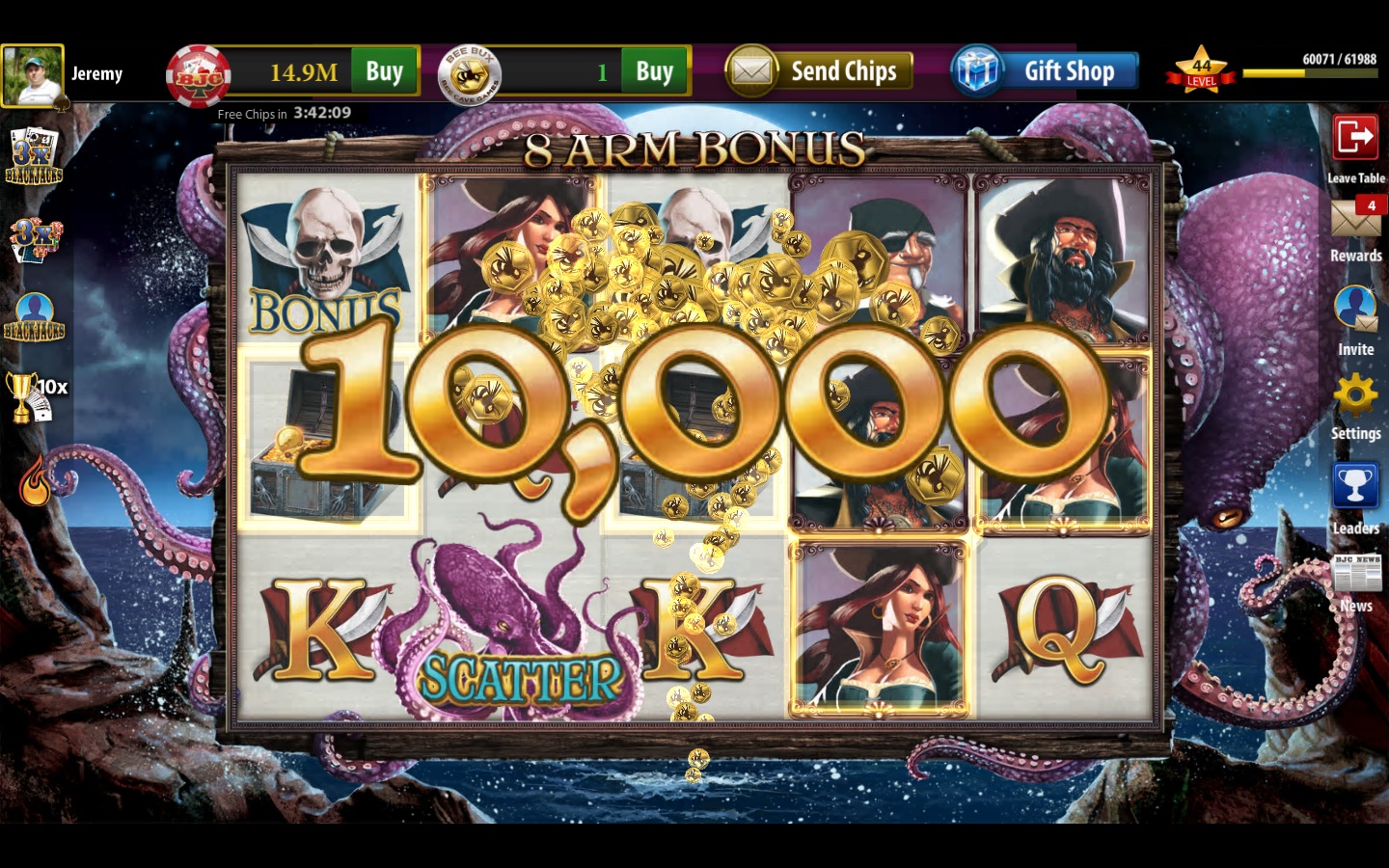The width and height of the screenshot is (1389, 868).
Task: Buy more chips next to 14.9M
Action: tap(384, 71)
